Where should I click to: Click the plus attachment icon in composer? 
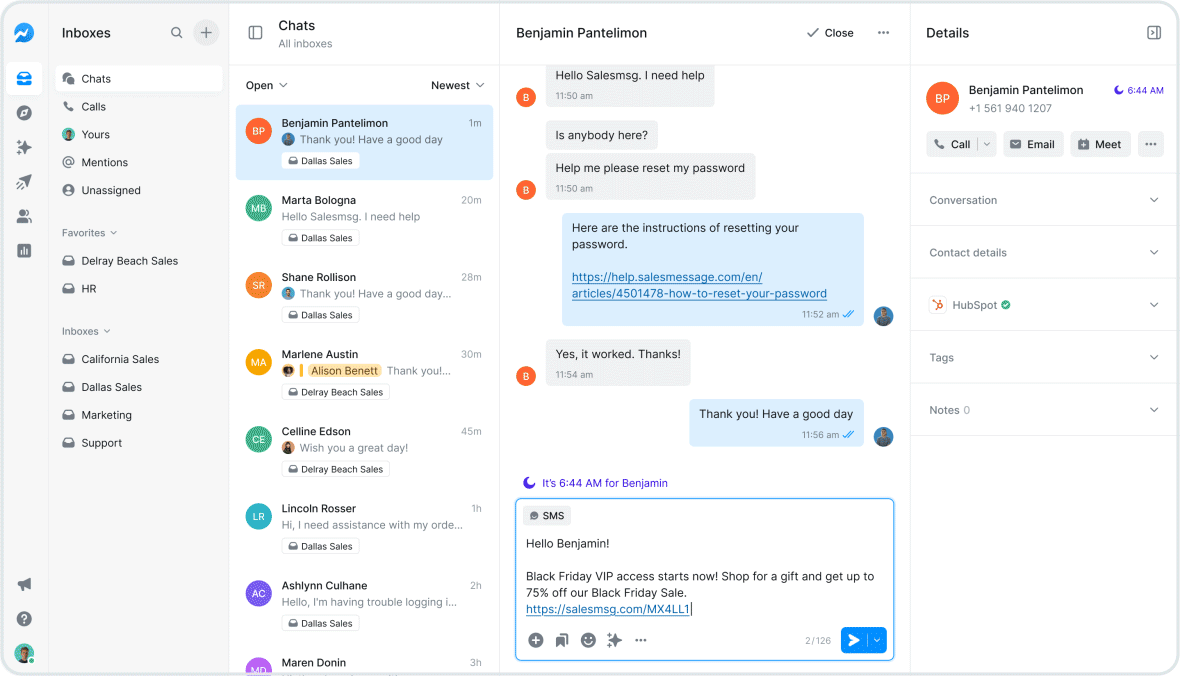tap(535, 640)
